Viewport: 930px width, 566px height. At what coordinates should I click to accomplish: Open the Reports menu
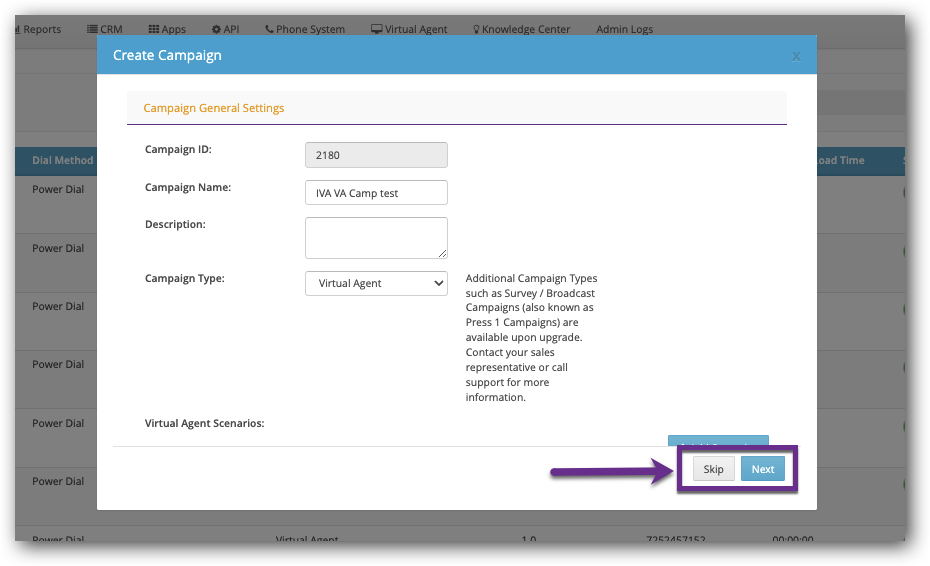[x=41, y=29]
